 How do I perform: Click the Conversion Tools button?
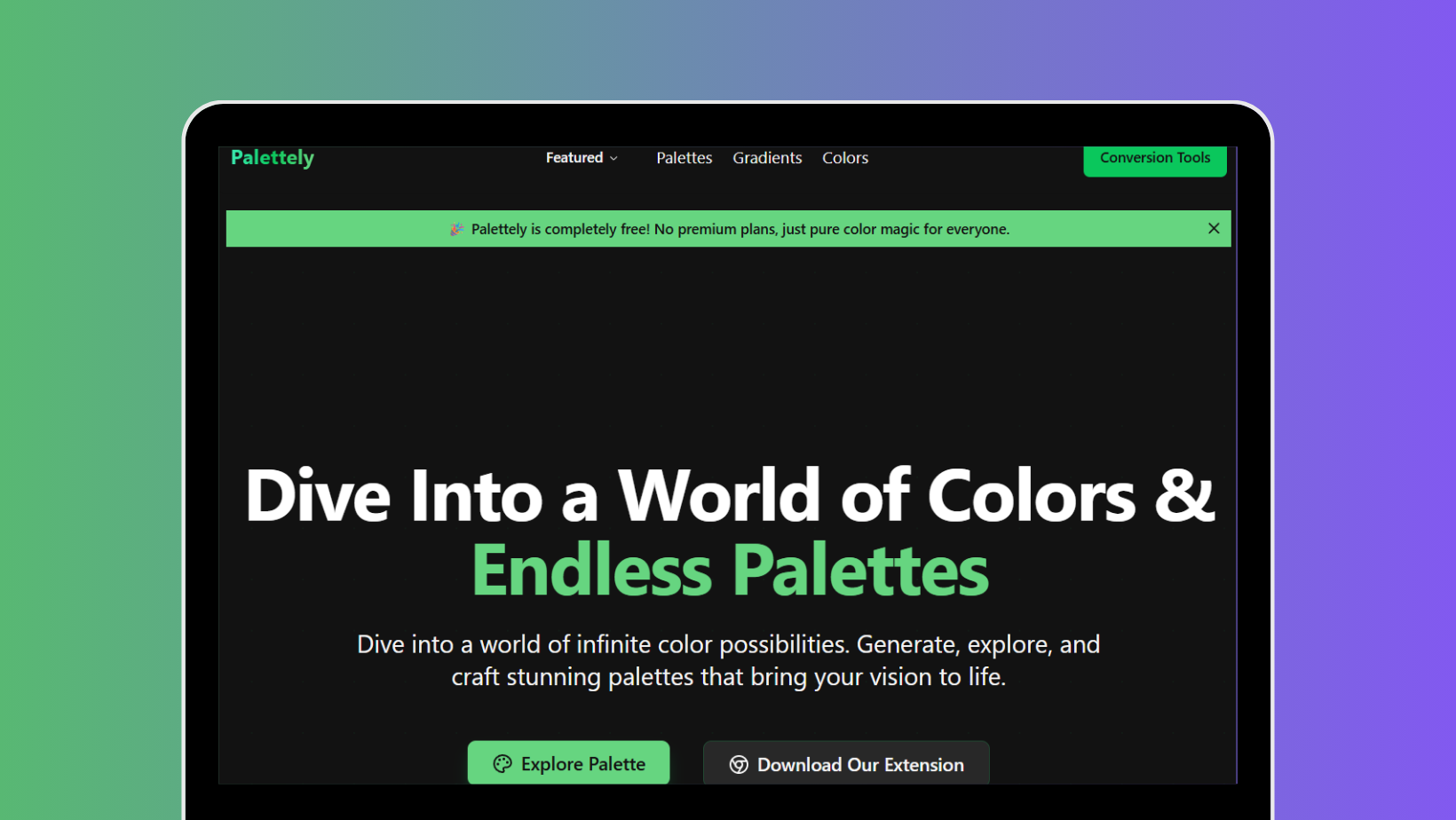[1154, 159]
